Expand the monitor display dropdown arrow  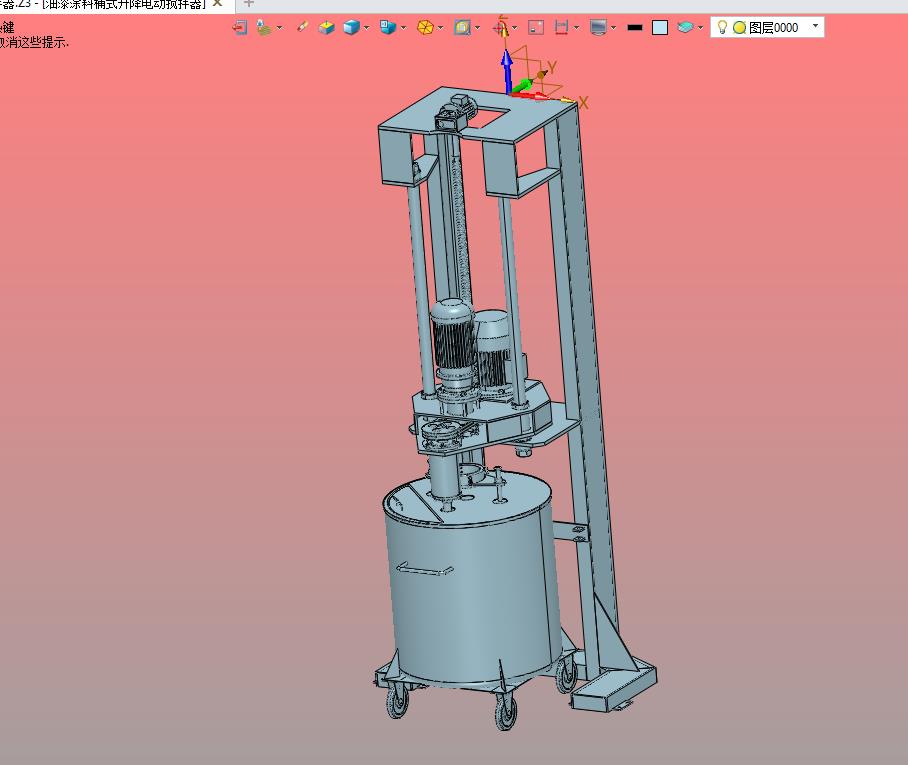point(613,27)
